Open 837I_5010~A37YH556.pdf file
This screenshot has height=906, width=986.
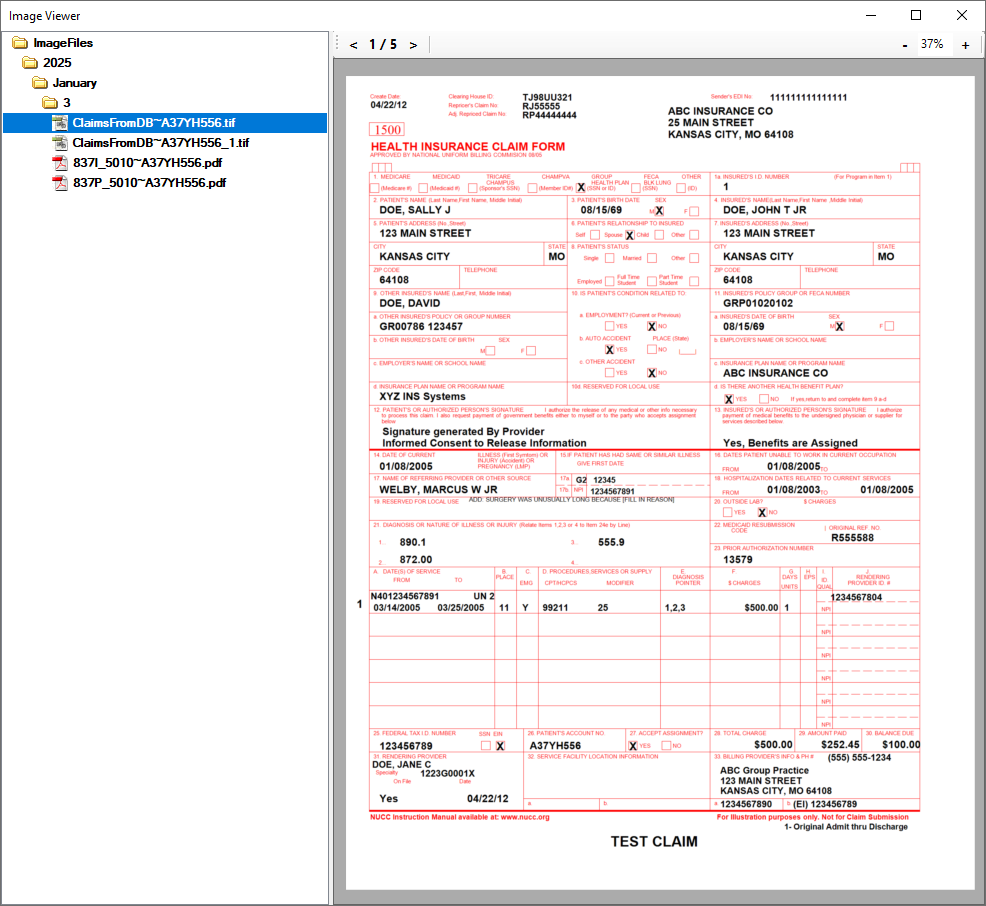click(147, 163)
